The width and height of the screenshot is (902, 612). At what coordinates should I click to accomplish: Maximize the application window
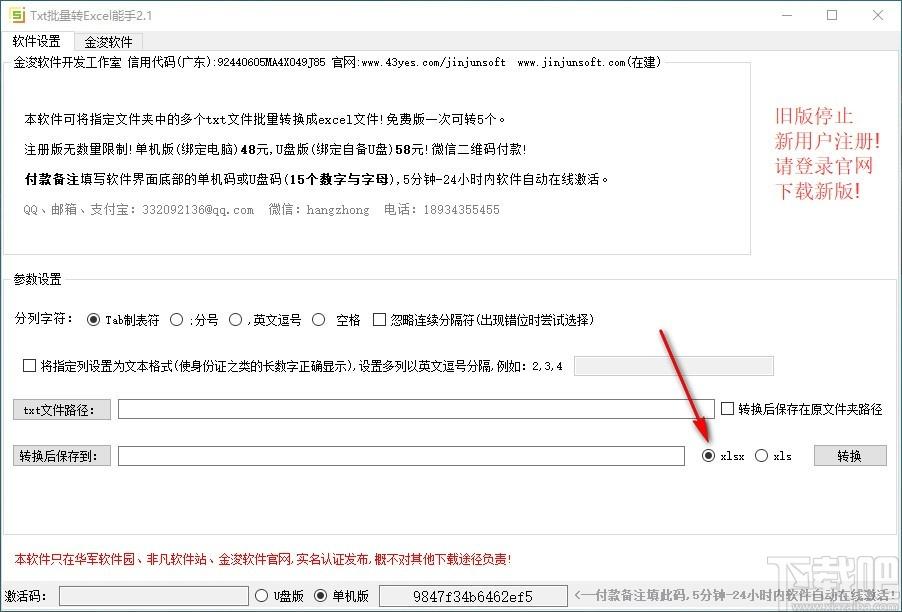click(832, 16)
